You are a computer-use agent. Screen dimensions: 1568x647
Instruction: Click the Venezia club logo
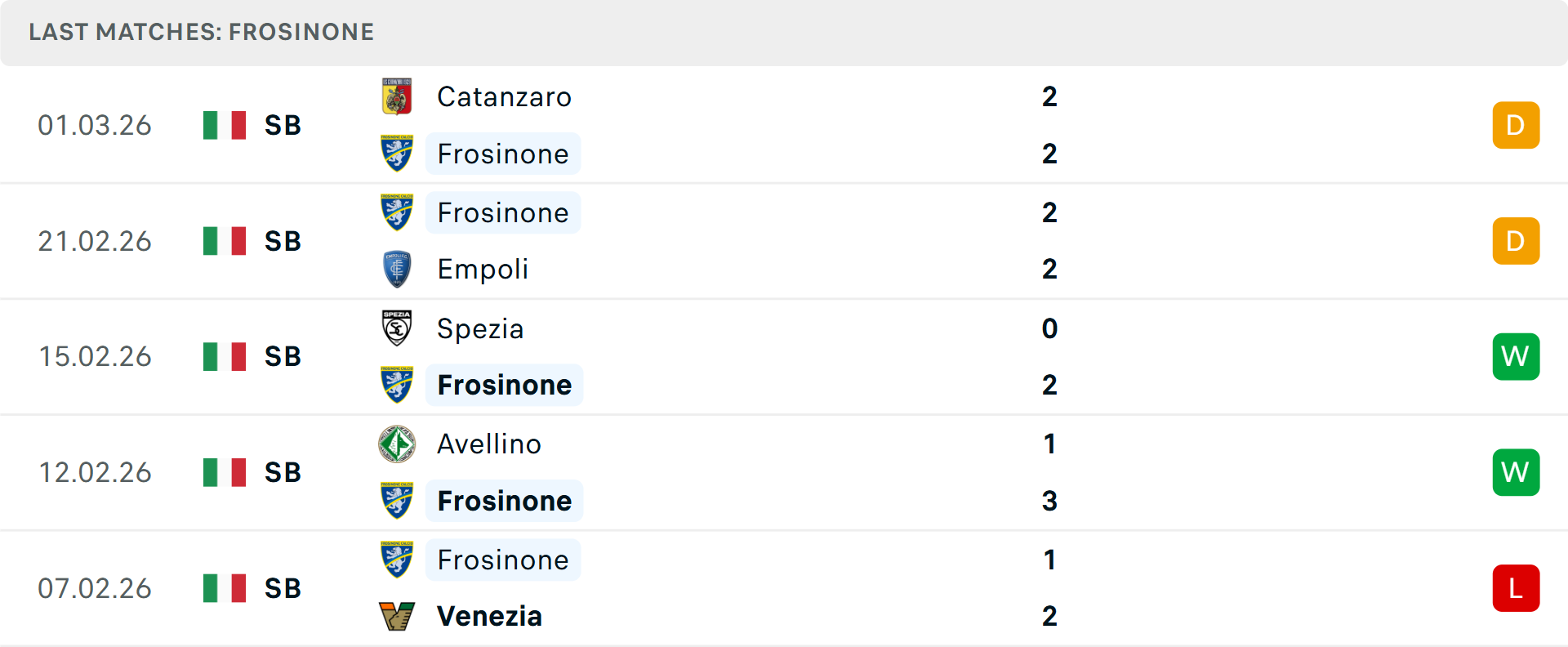[396, 616]
